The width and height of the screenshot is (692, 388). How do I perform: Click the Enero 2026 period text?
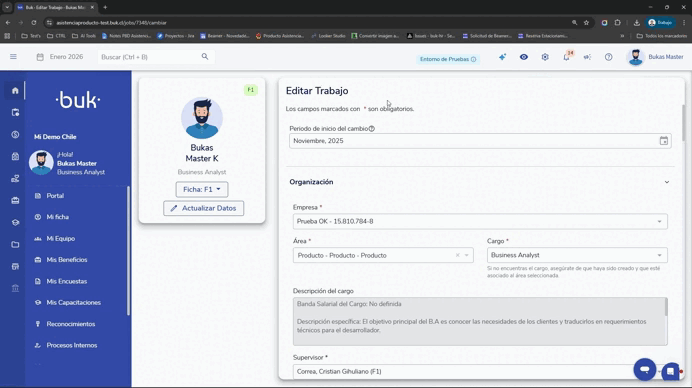(x=66, y=57)
